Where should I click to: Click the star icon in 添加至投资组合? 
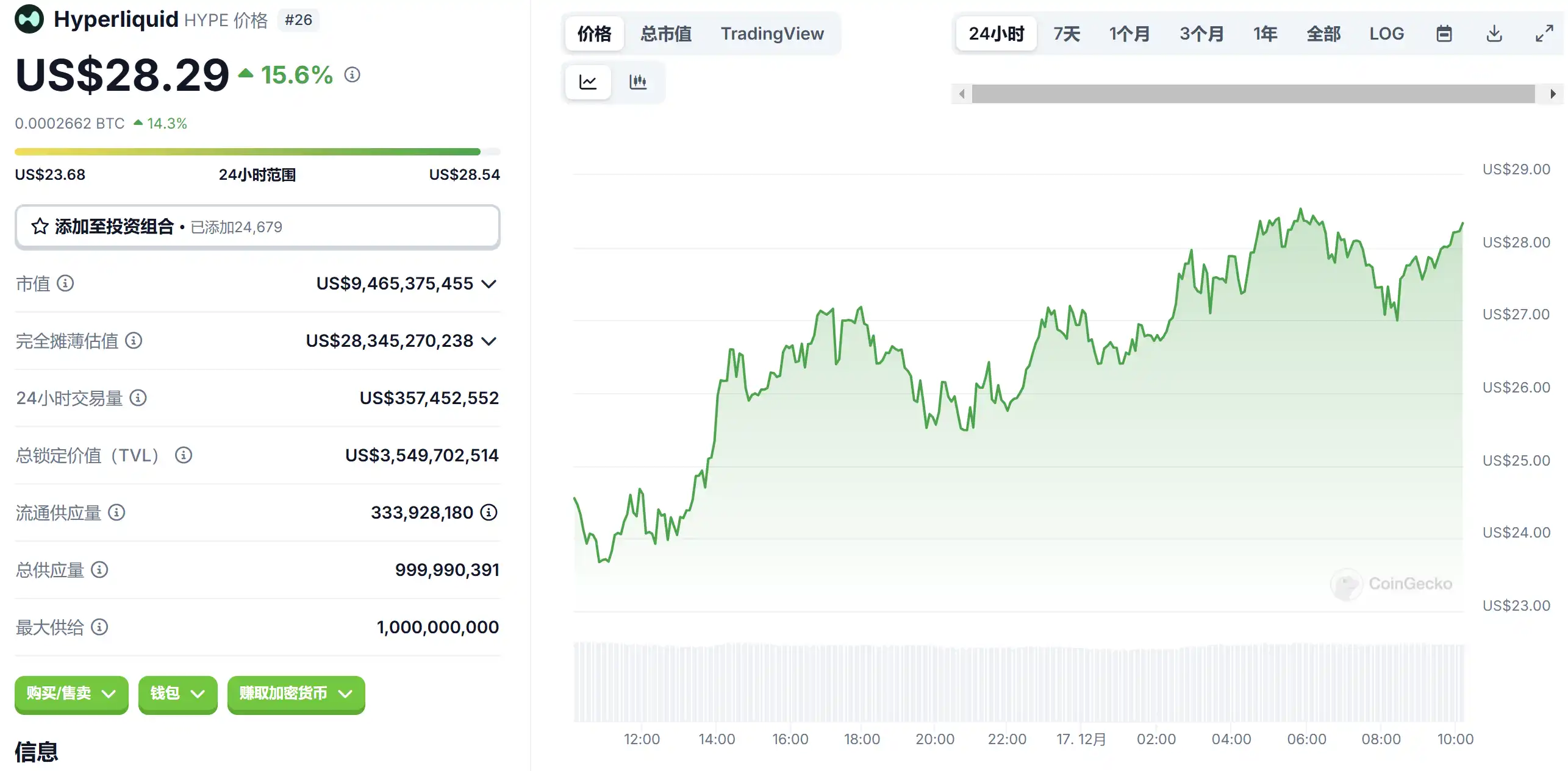(x=38, y=226)
